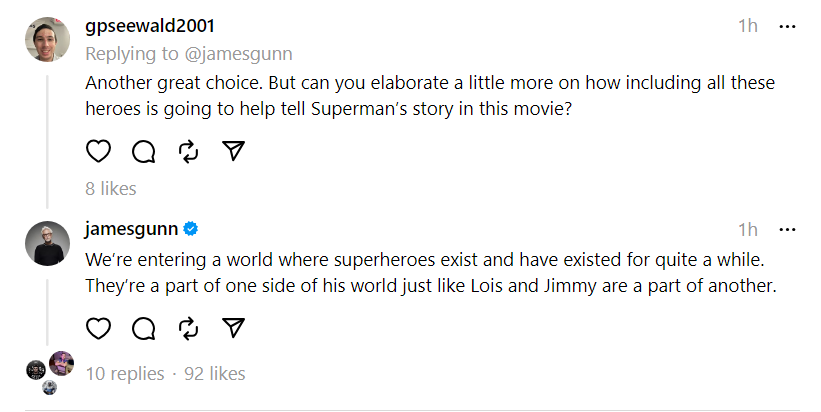Open comment icon on gpseewald2001's post
Image resolution: width=821 pixels, height=412 pixels.
click(x=143, y=151)
